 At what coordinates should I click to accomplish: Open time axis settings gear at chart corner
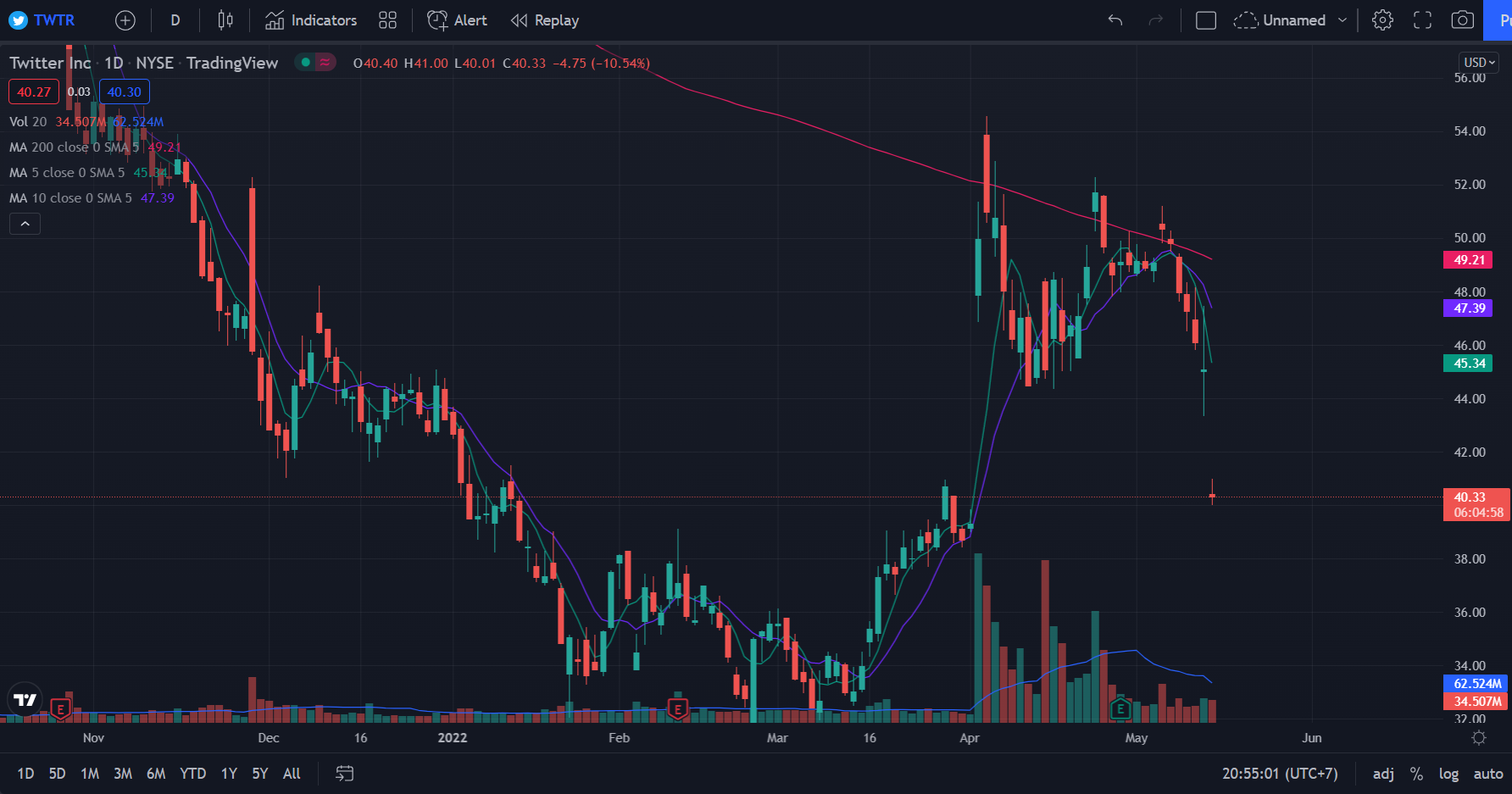pyautogui.click(x=1479, y=738)
